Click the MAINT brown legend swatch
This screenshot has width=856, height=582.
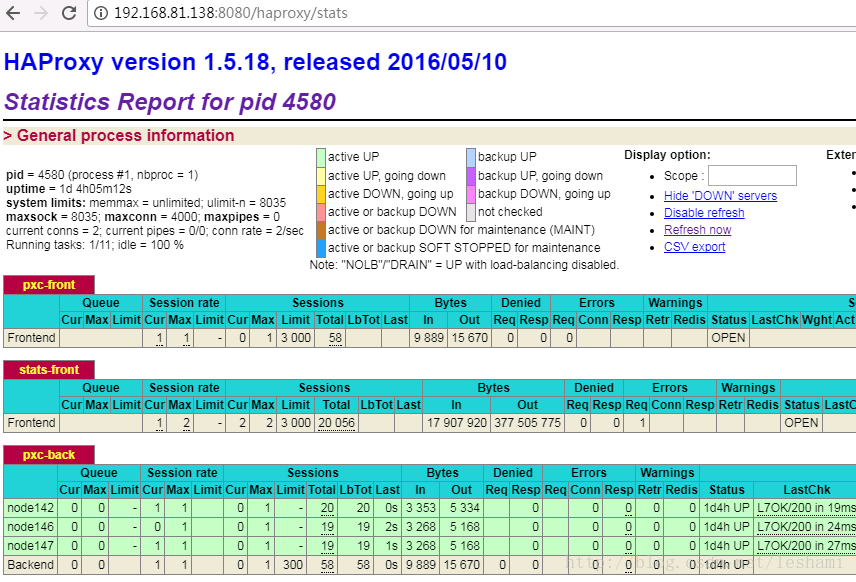(321, 230)
